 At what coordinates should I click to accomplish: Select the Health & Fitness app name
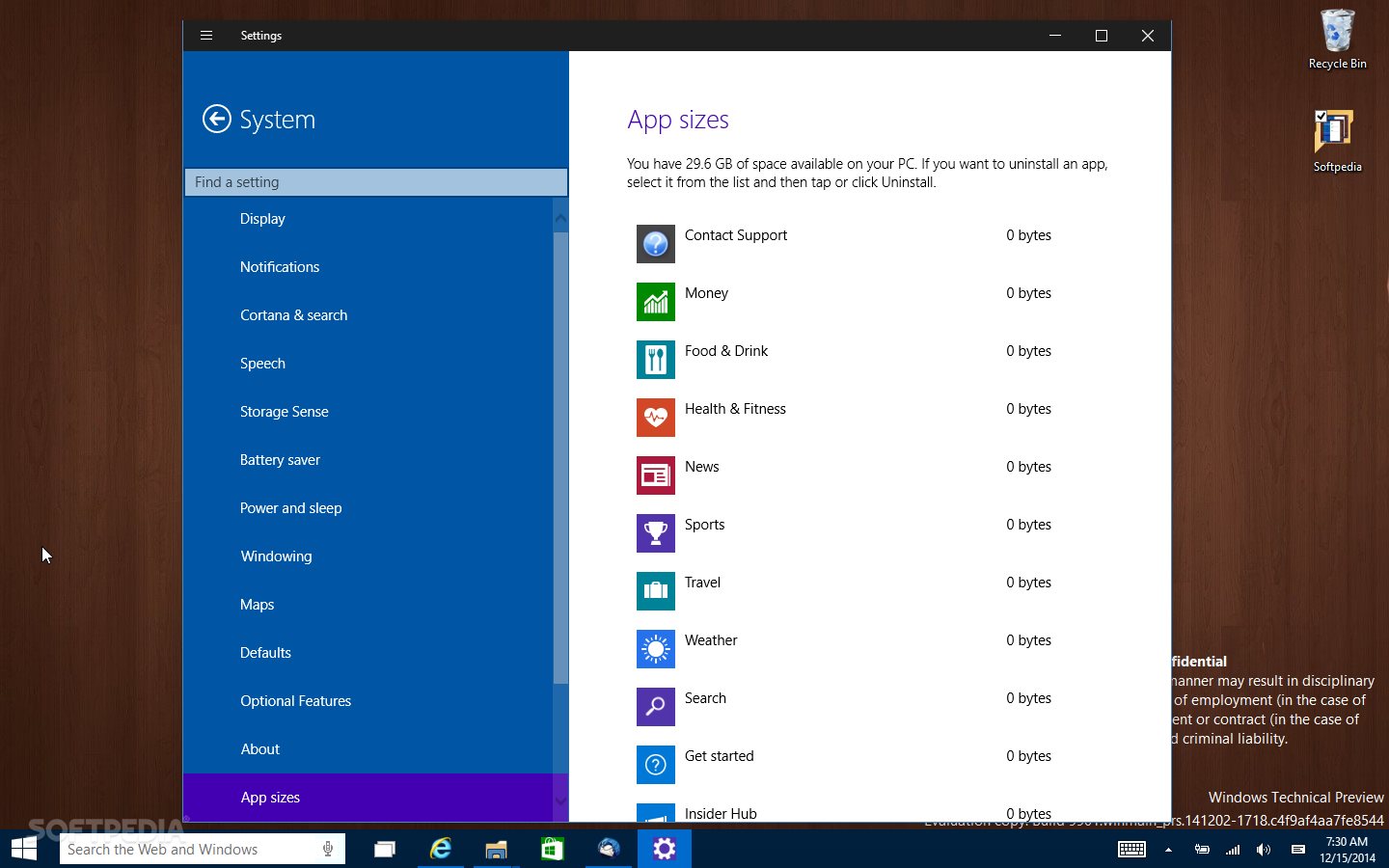[735, 409]
